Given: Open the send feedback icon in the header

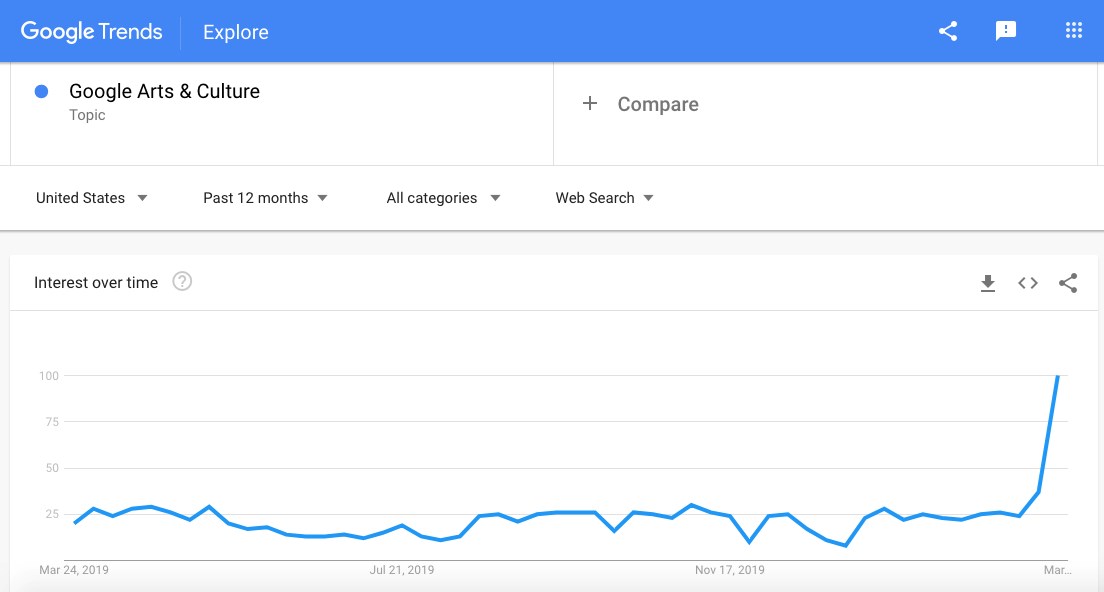Looking at the screenshot, I should [x=1005, y=31].
